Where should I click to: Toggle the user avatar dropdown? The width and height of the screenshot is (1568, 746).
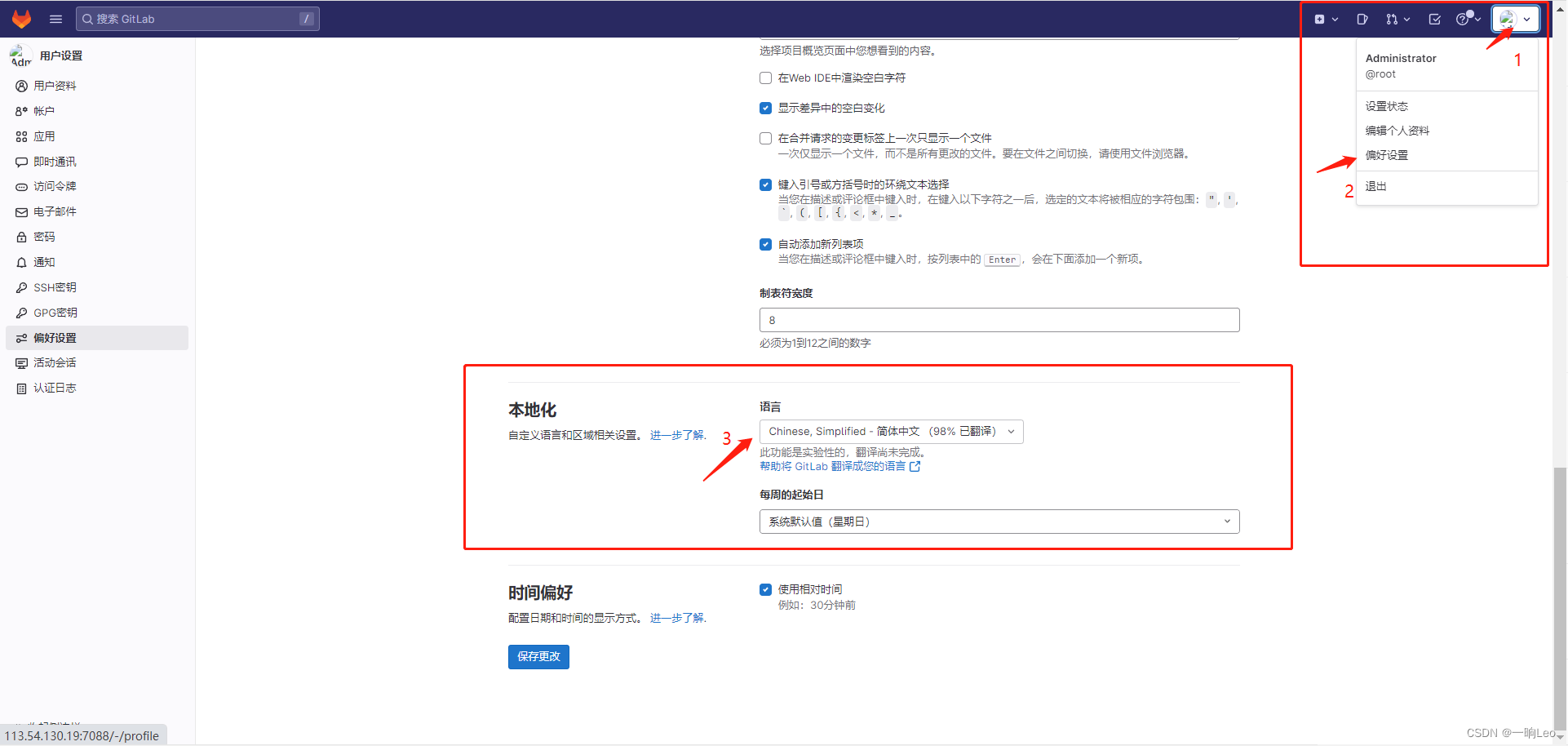[1515, 19]
